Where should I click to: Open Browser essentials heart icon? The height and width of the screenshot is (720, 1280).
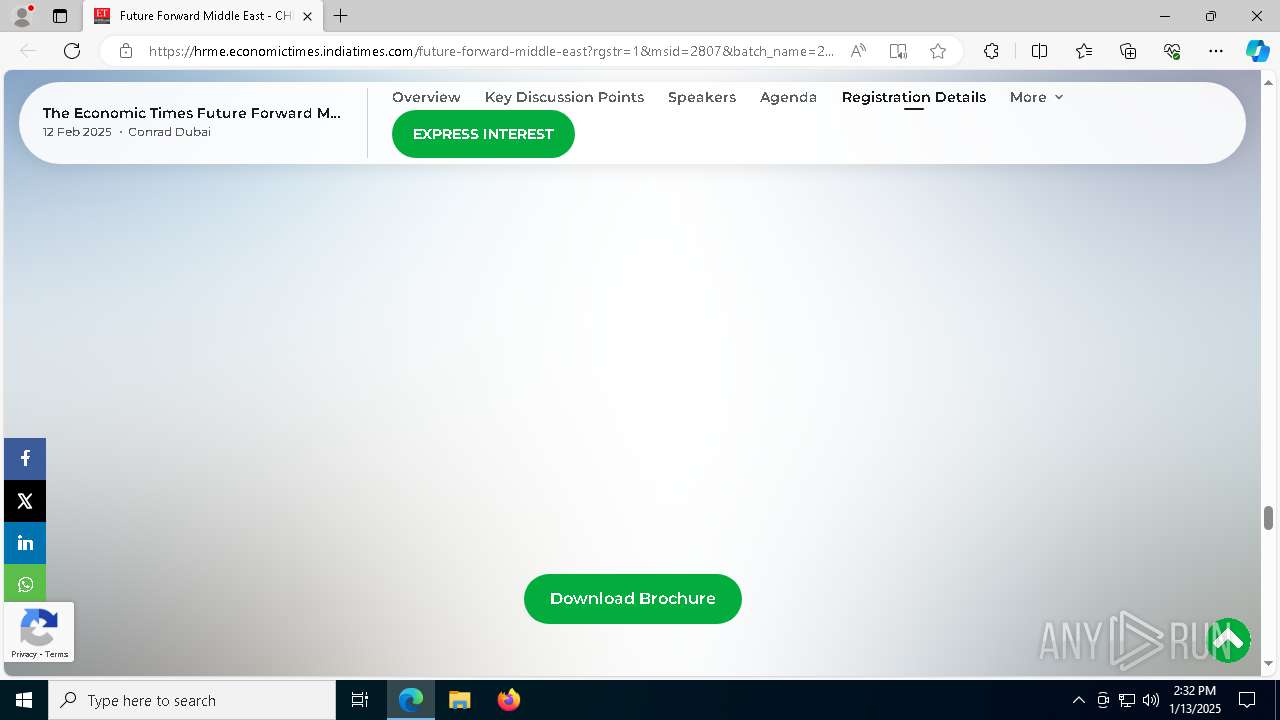click(x=1172, y=51)
